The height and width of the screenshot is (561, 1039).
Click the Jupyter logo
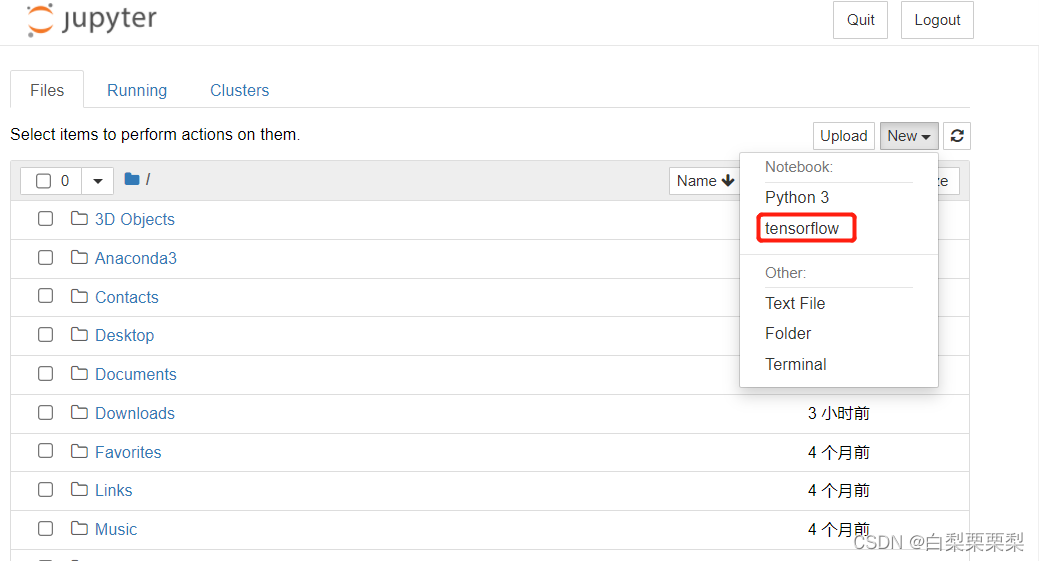[x=91, y=19]
